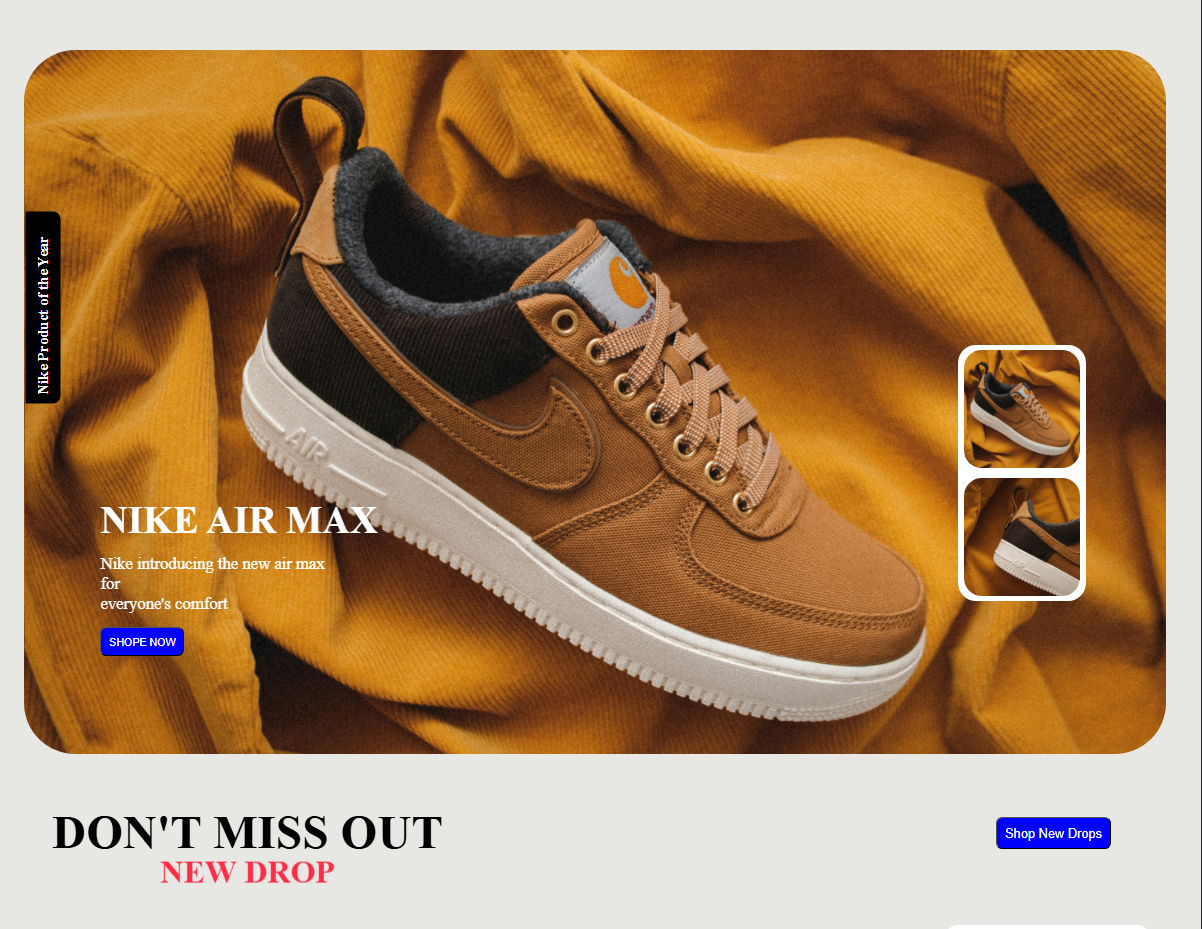Click the red NEW DROP text
Image resolution: width=1202 pixels, height=929 pixels.
(x=247, y=872)
